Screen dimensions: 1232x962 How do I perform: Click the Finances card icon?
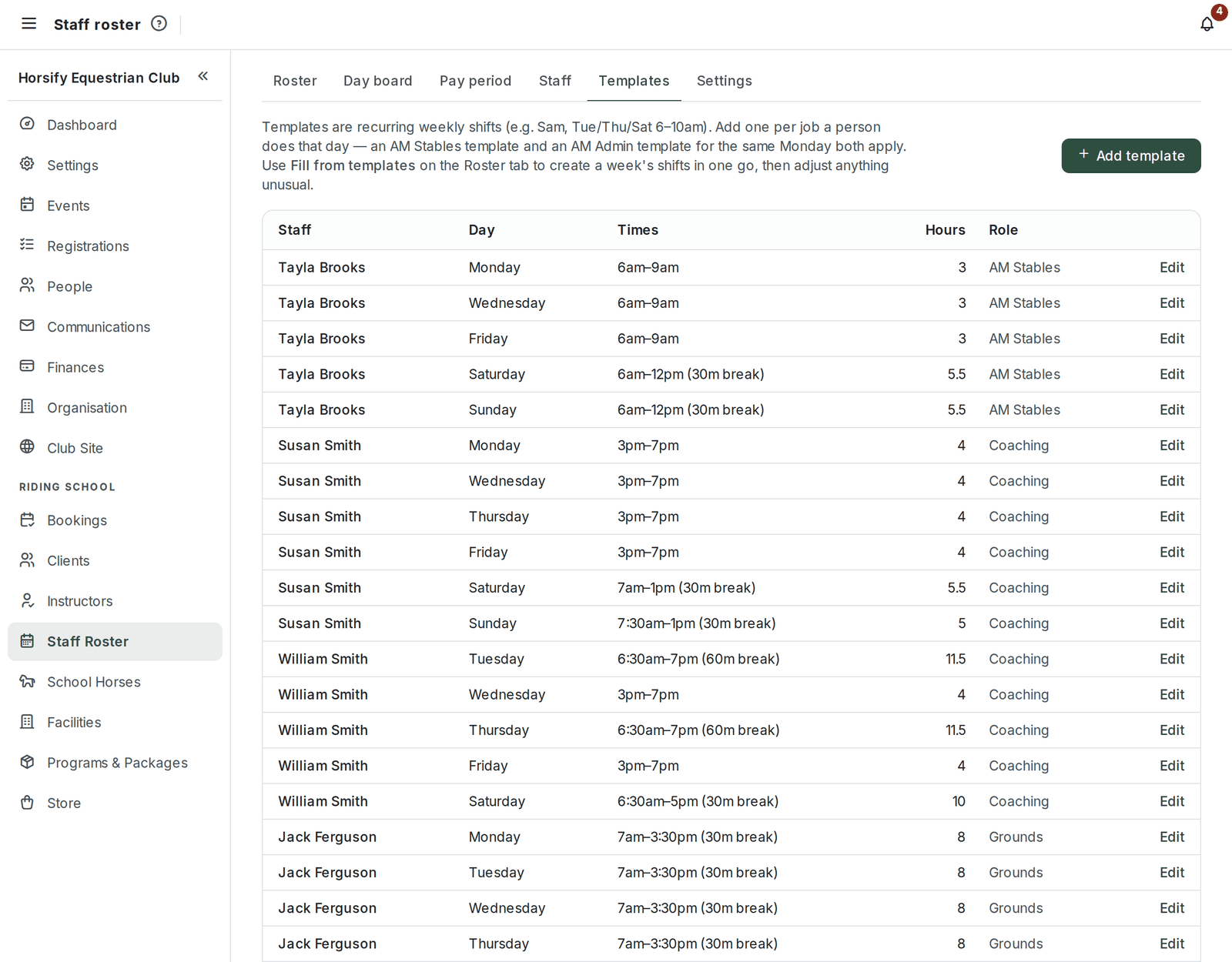(27, 366)
